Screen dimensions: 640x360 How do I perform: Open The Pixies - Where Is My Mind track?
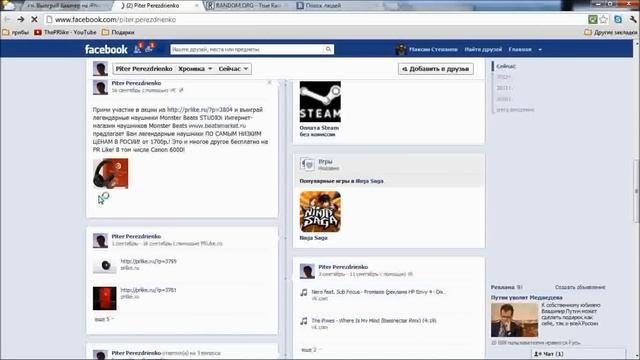click(x=374, y=321)
